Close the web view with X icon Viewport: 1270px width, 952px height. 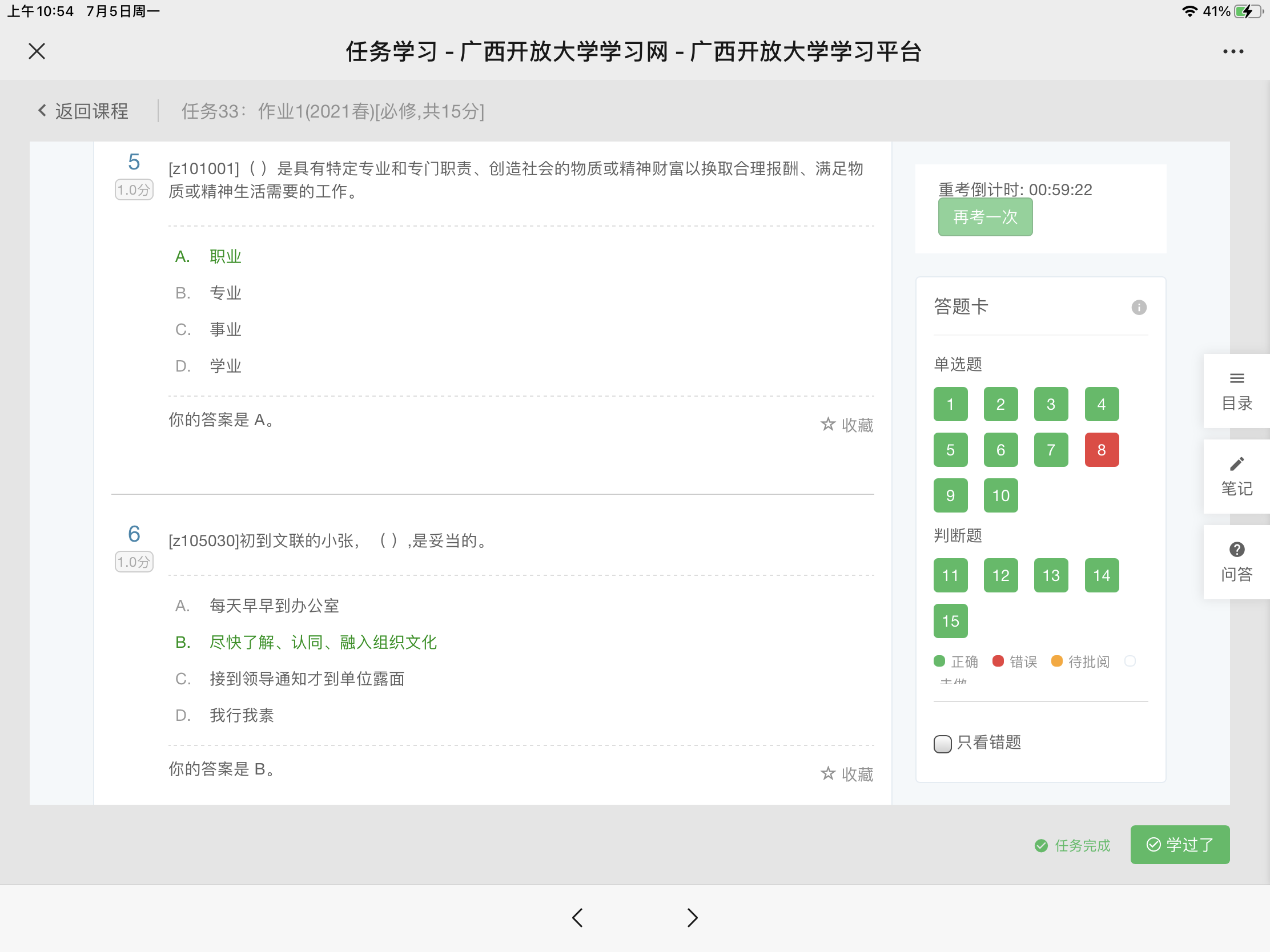pos(37,51)
